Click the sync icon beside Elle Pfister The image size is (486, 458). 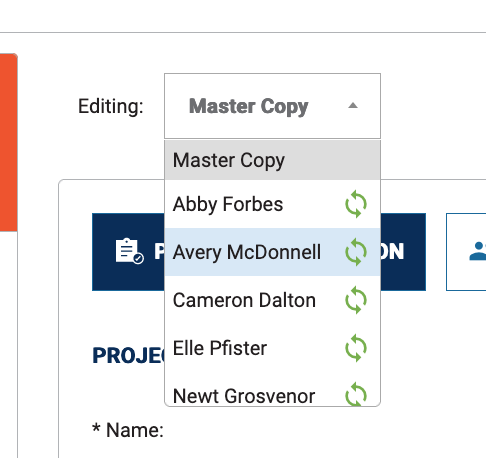coord(356,348)
